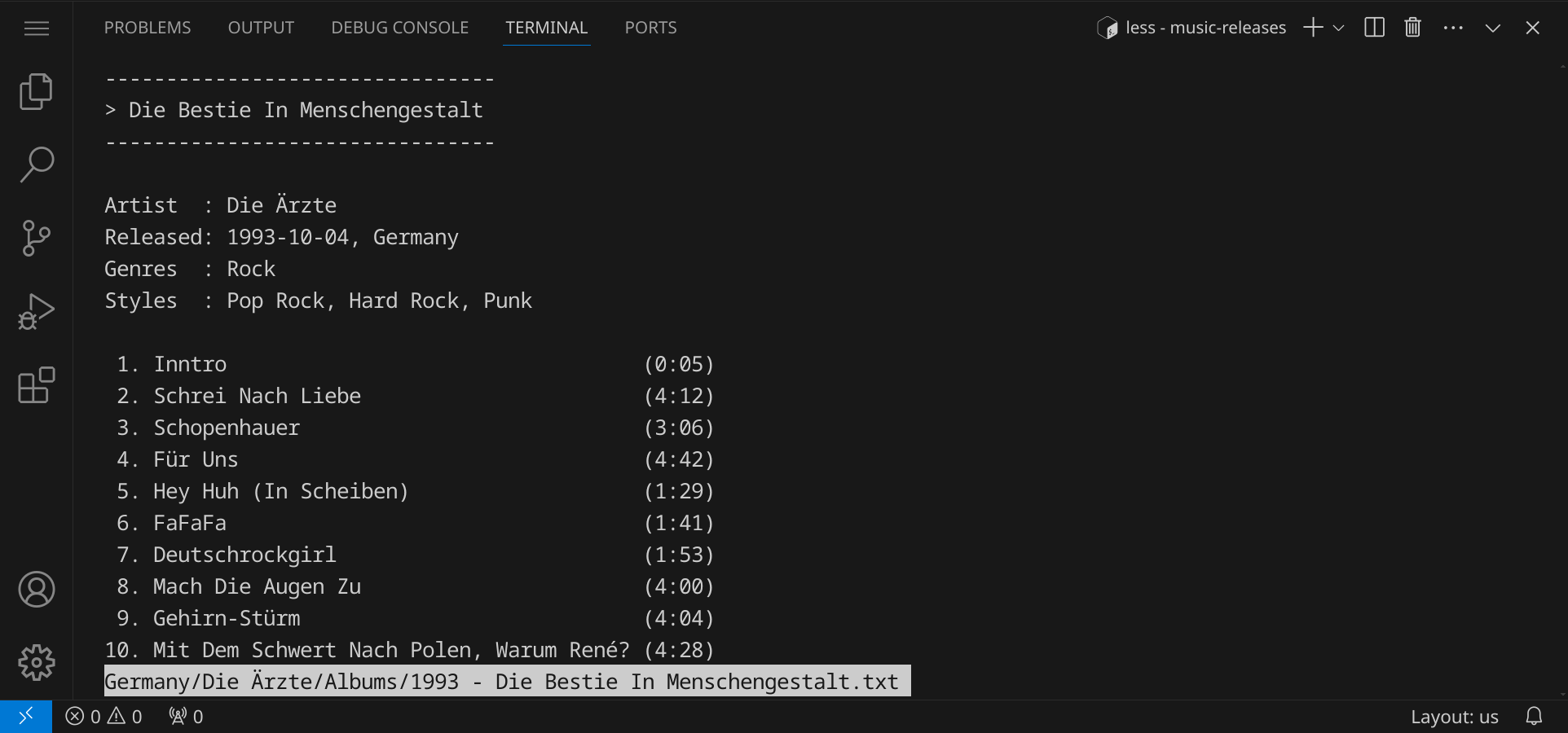Kill terminal using the trash icon
Screen dimensions: 1568x733
pyautogui.click(x=1412, y=28)
